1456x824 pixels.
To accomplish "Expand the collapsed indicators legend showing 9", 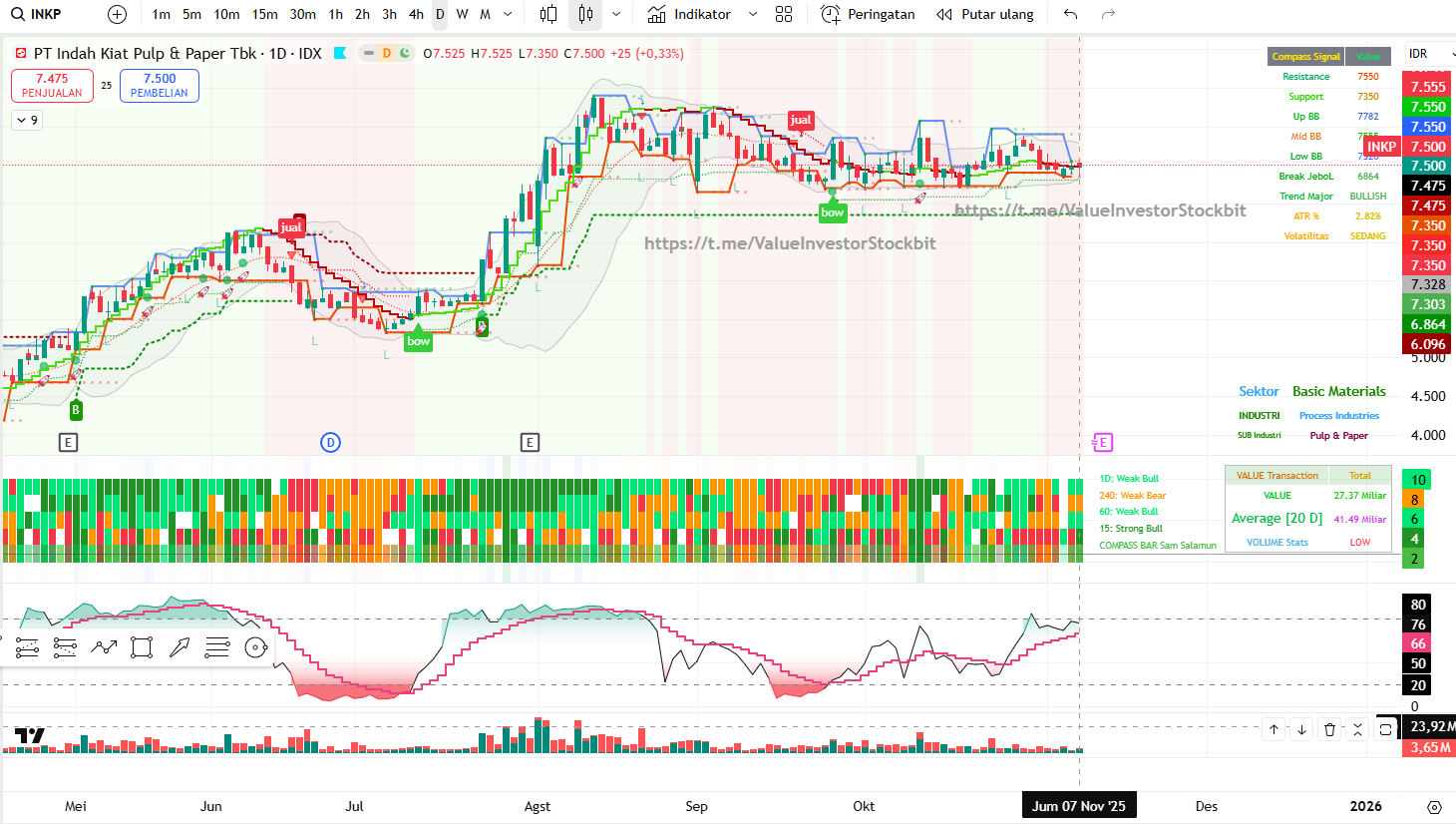I will click(x=27, y=120).
